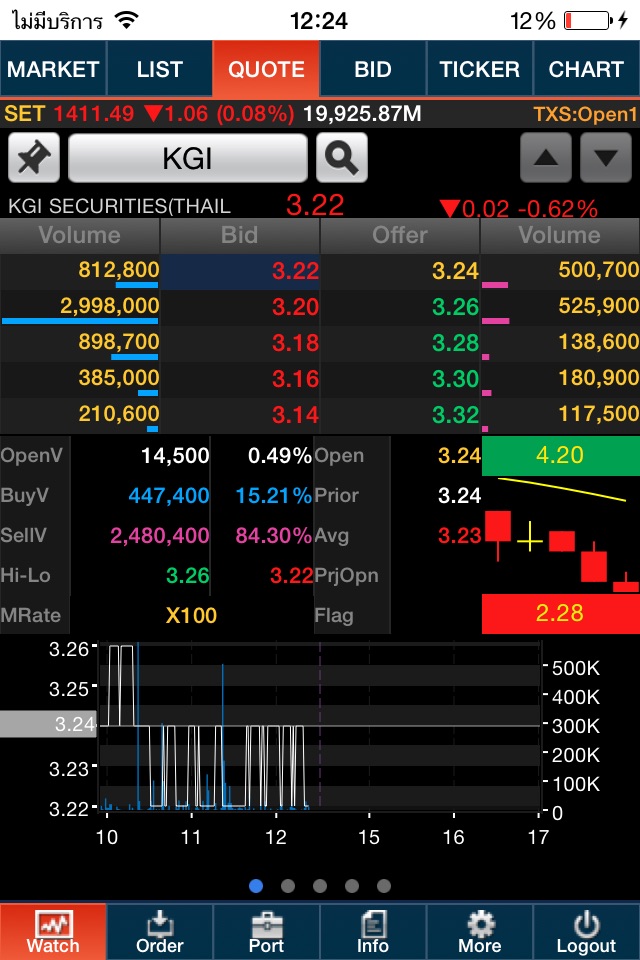Tap bid volume 2,998,000
The image size is (640, 960).
(x=110, y=306)
